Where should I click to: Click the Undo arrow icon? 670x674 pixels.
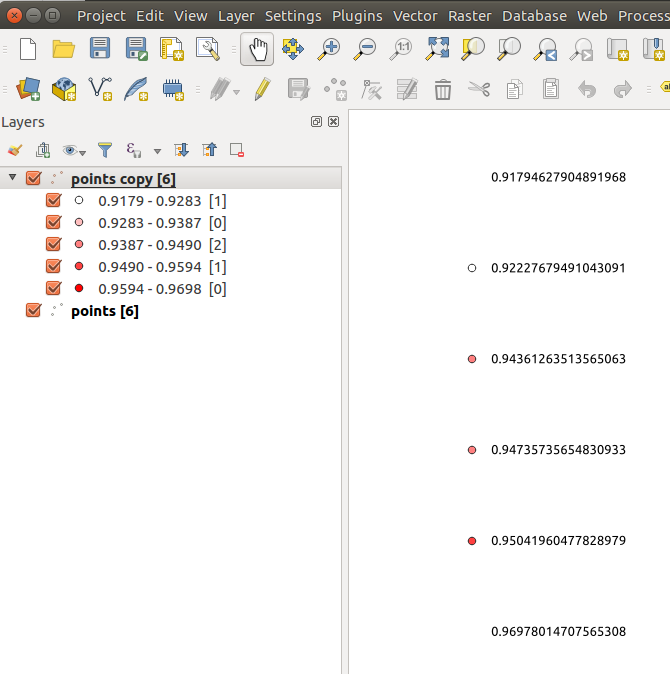pyautogui.click(x=587, y=89)
